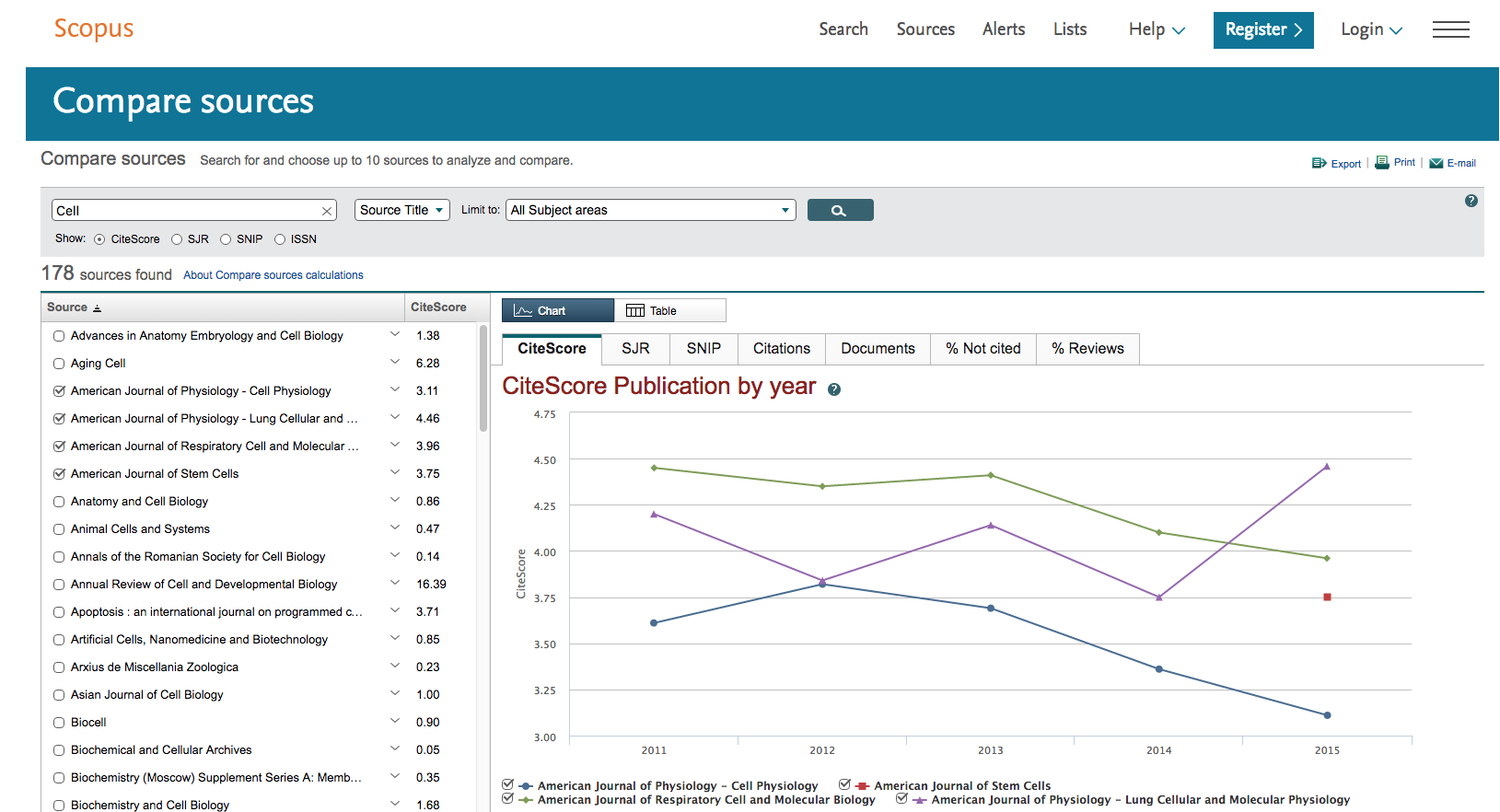
Task: Switch to Table view
Action: point(669,310)
